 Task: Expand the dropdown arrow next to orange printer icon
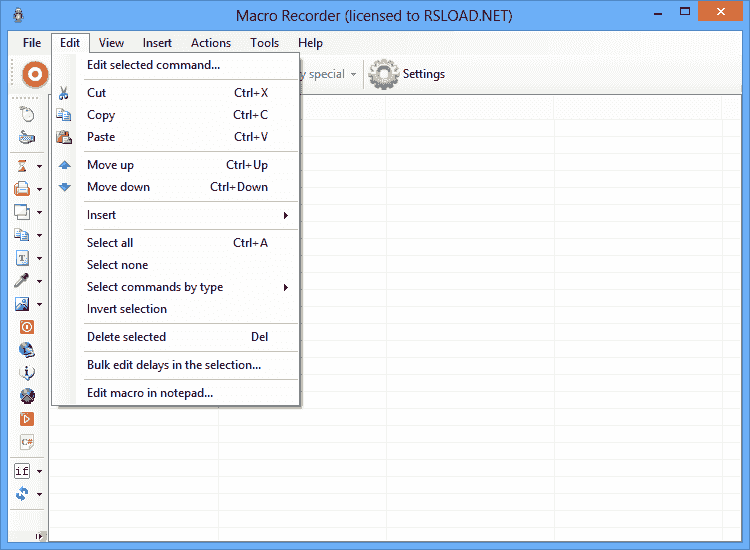tap(39, 189)
